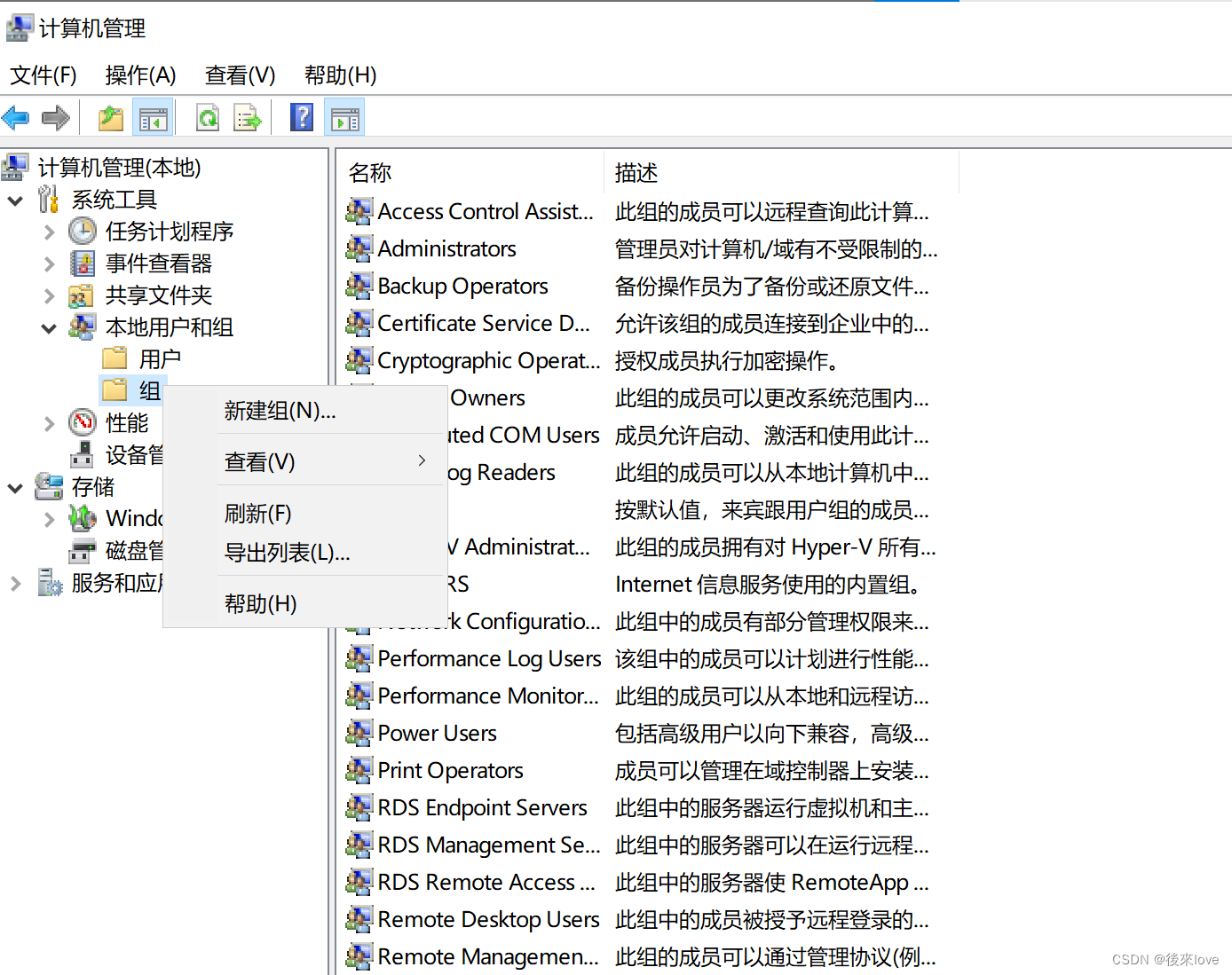
Task: Open the 用户 folder under 本地用户和组
Action: [x=161, y=358]
